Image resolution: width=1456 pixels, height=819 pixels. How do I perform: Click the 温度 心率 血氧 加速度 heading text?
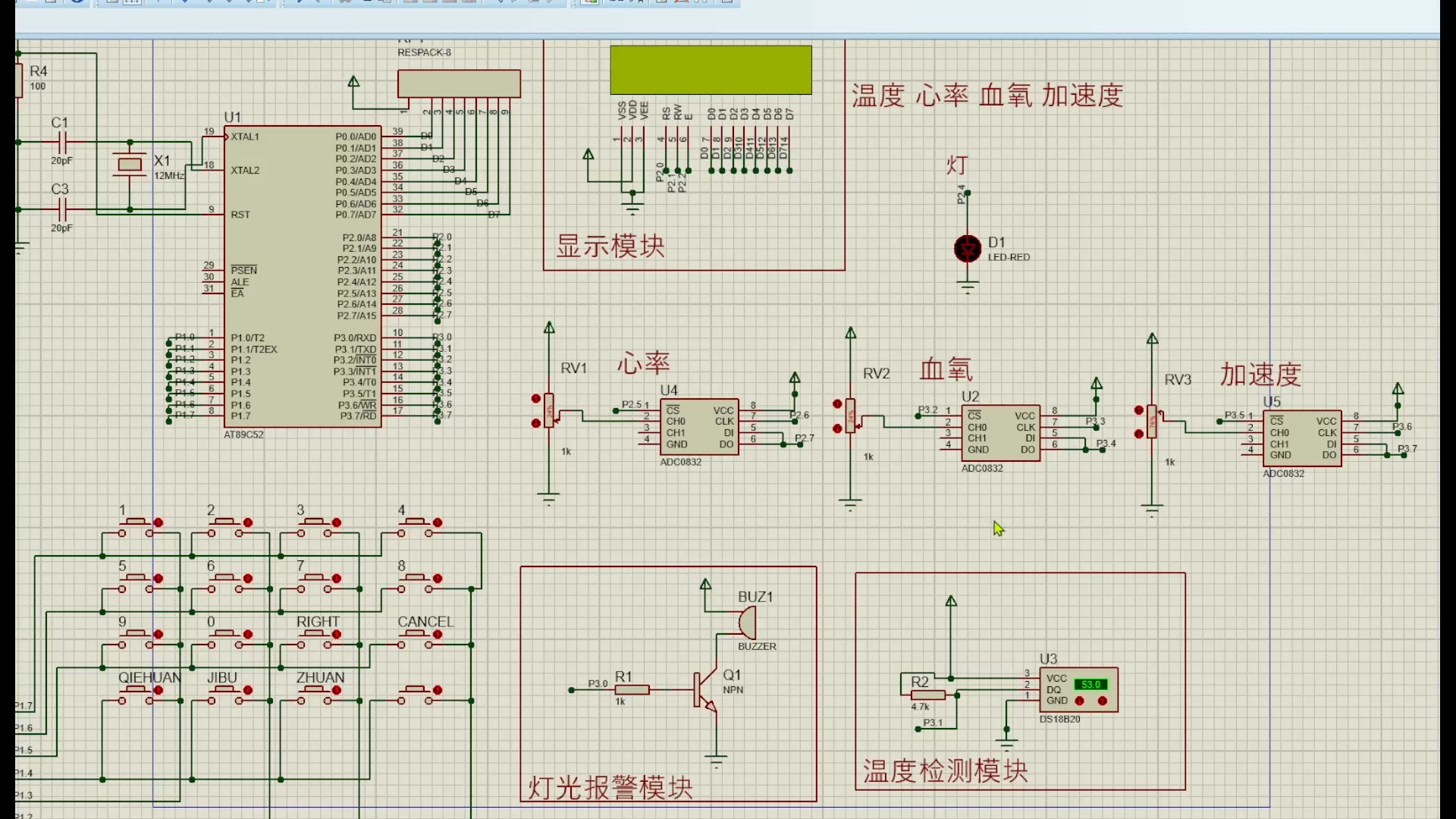(x=987, y=96)
